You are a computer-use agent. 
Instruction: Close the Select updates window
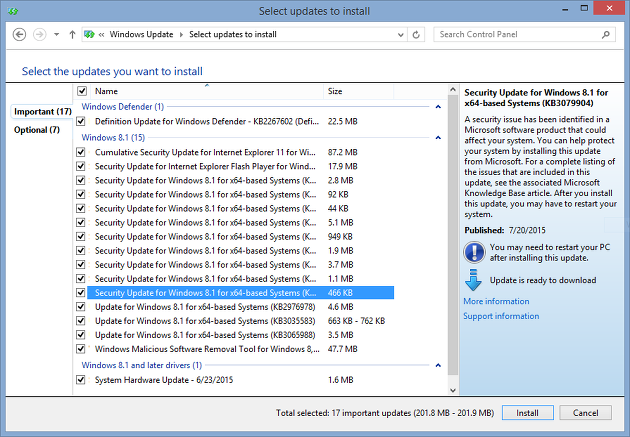click(609, 8)
